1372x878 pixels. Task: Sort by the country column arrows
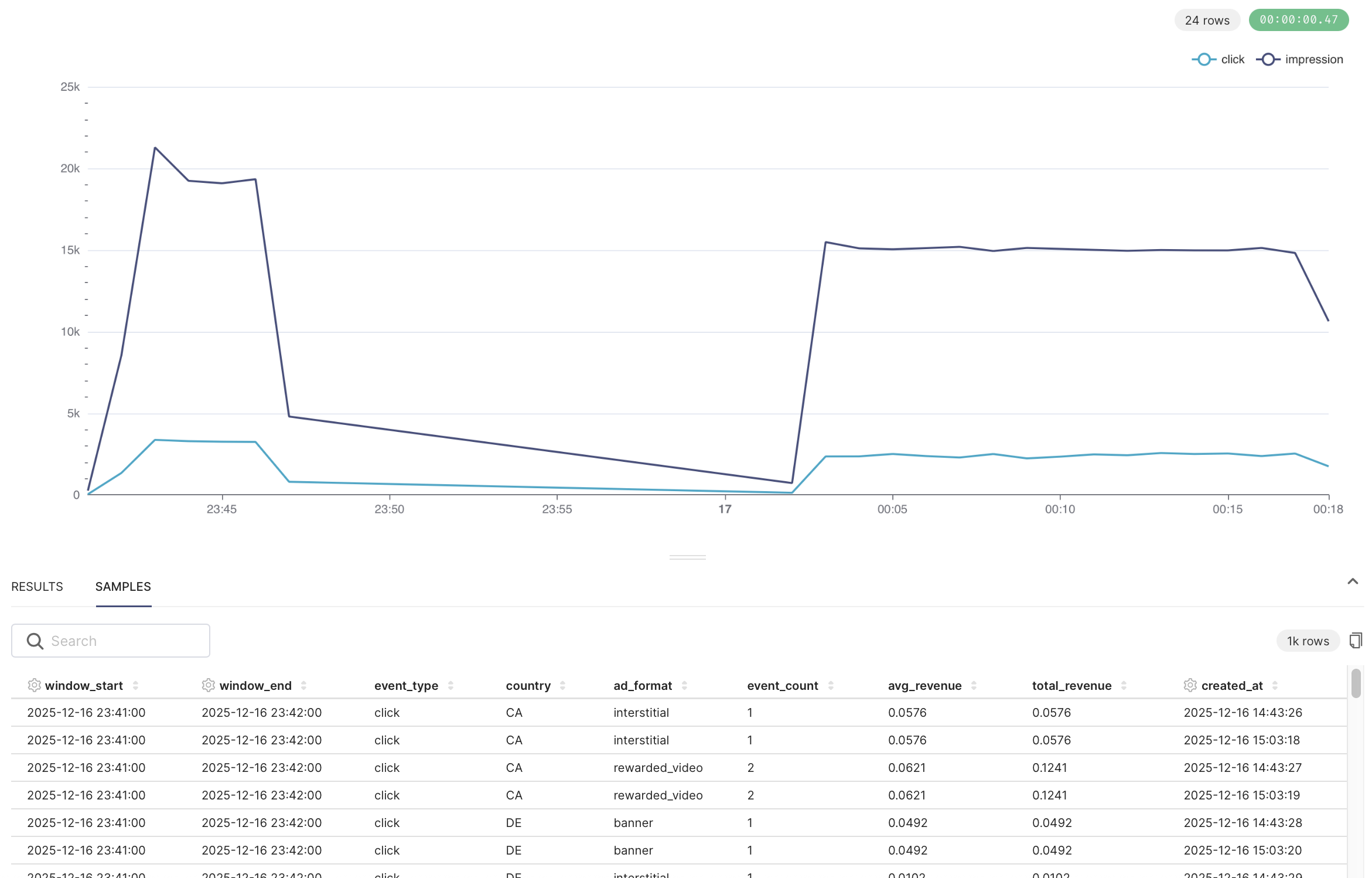pos(562,685)
